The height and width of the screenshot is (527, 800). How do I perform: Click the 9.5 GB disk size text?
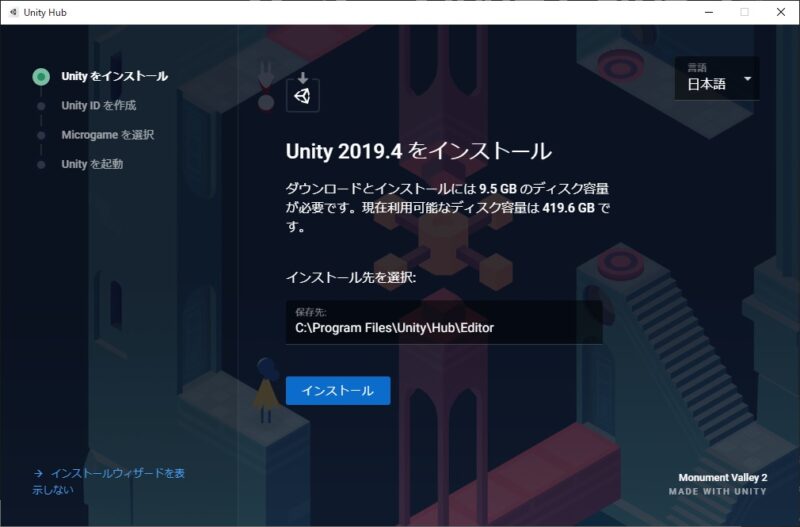[x=498, y=189]
